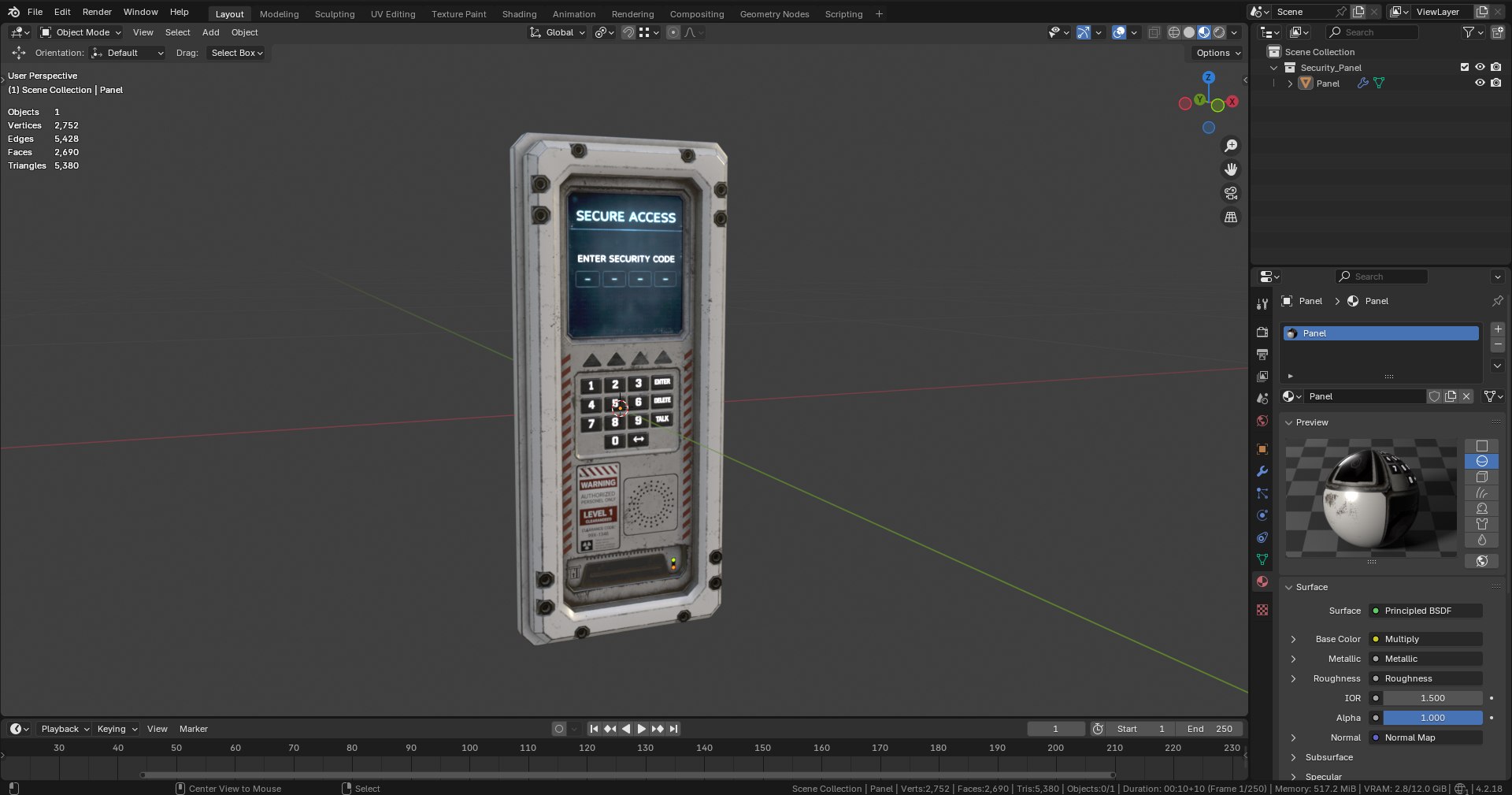Open the Render menu
1512x795 pixels.
[97, 12]
